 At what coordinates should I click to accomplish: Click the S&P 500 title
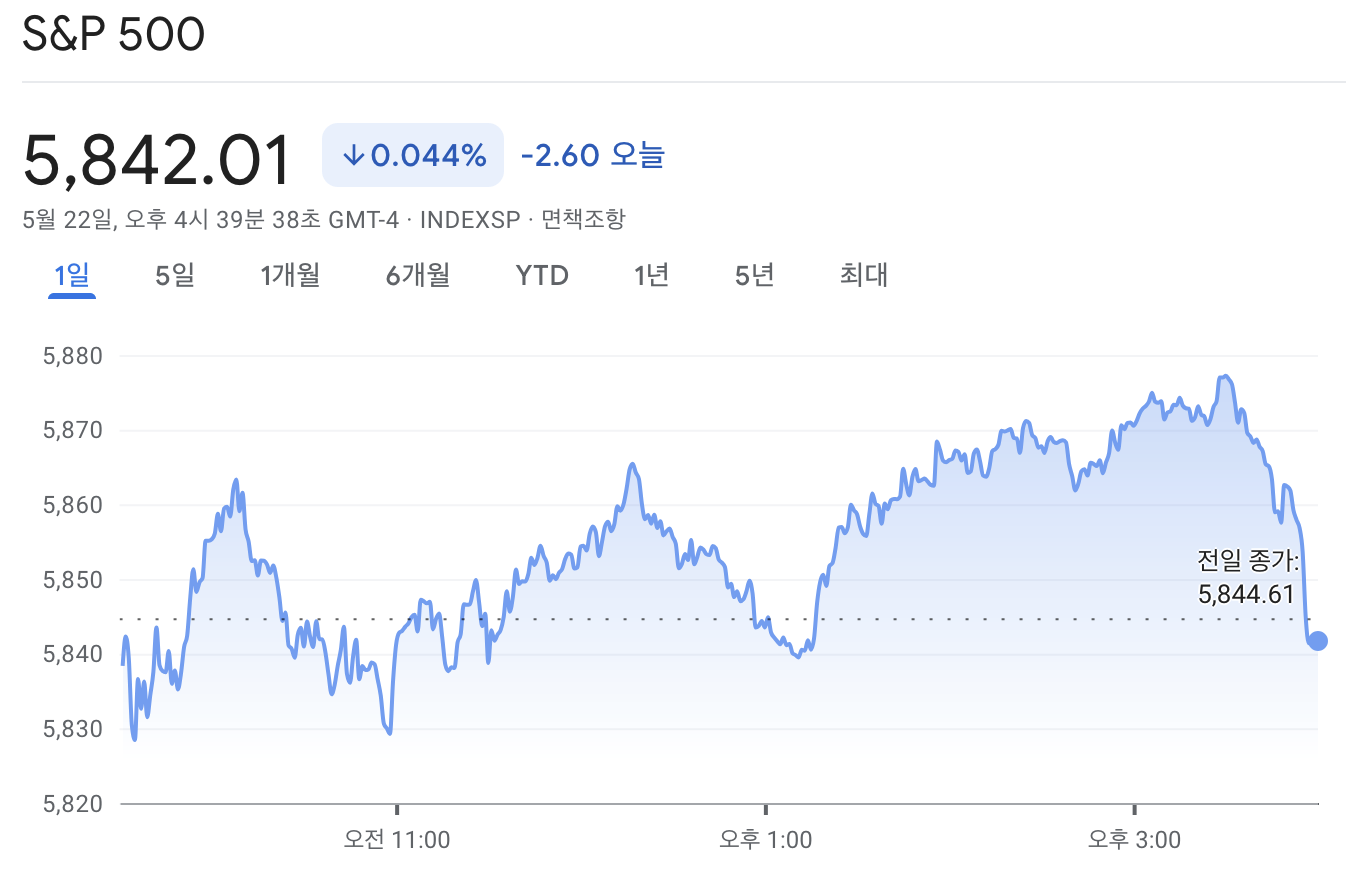point(113,35)
